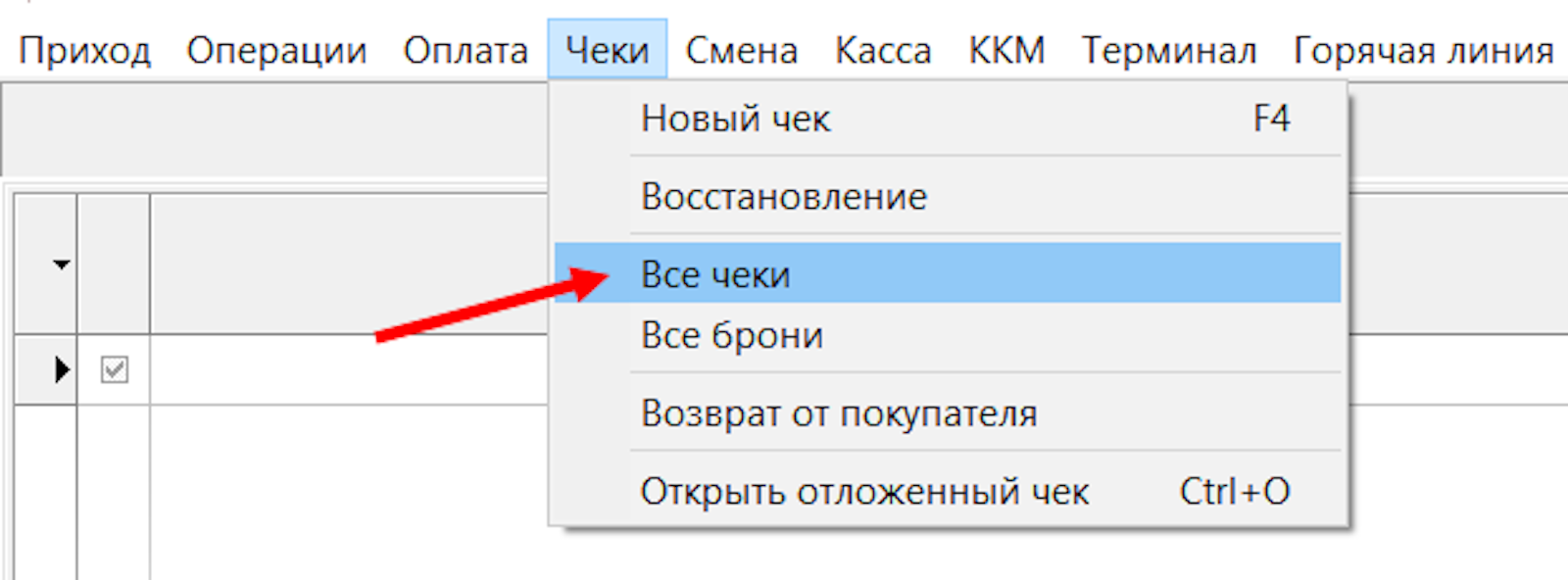
Task: Open the Терминал menu
Action: point(1168,50)
